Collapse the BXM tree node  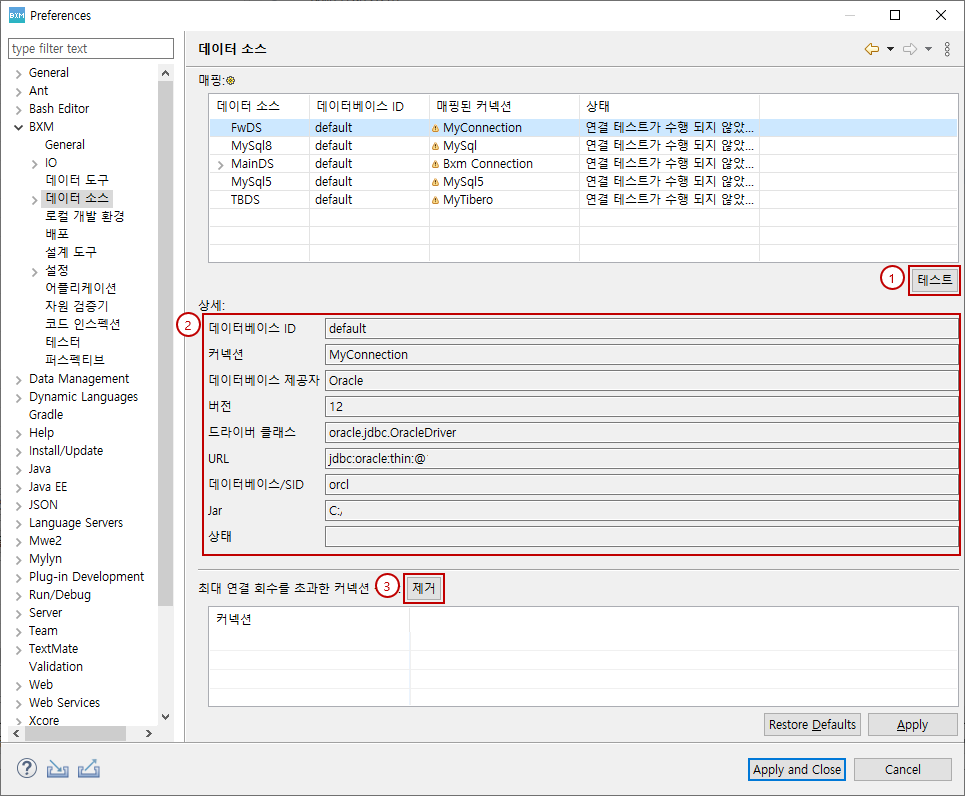click(18, 127)
